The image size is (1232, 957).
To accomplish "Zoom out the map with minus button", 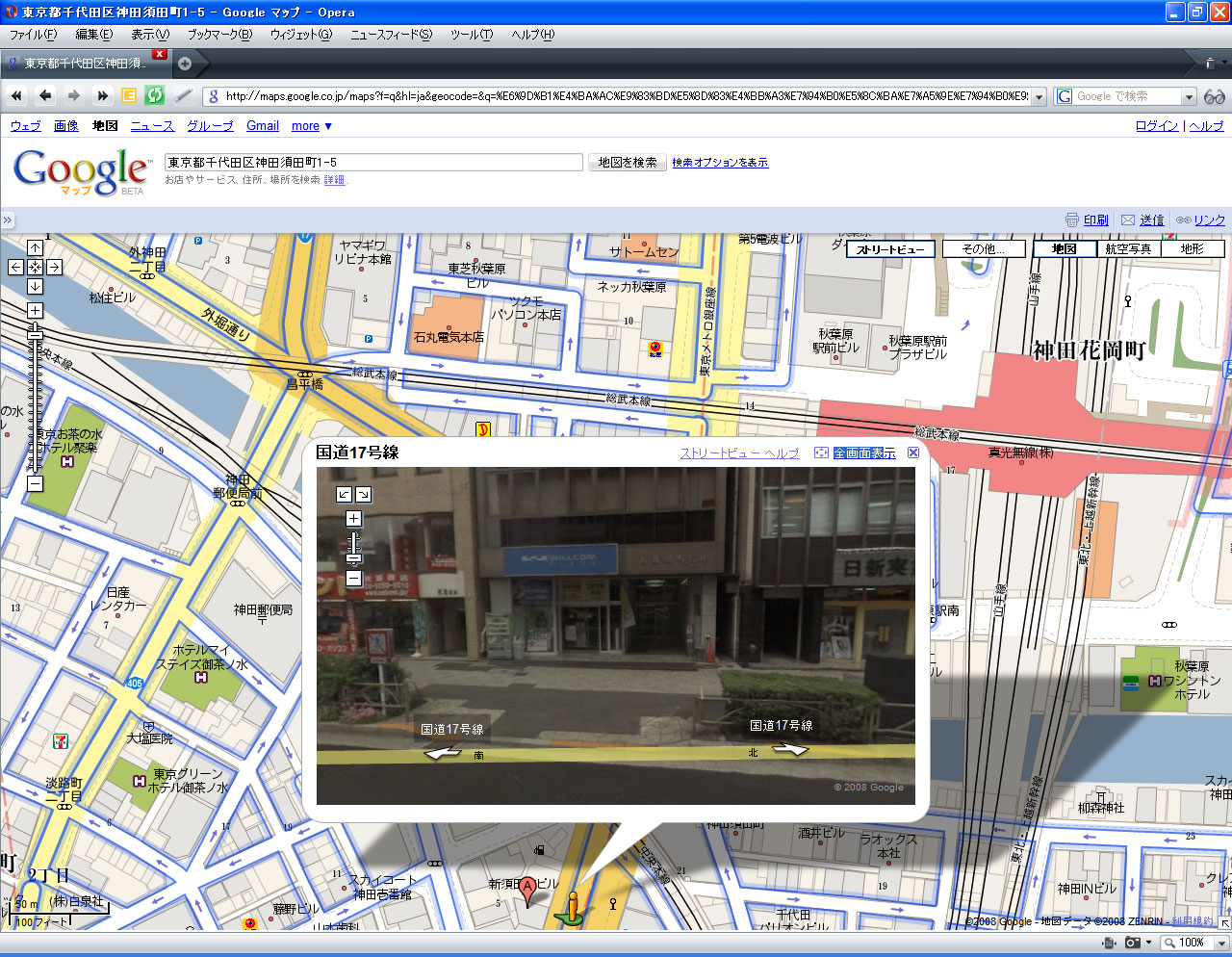I will click(x=35, y=483).
